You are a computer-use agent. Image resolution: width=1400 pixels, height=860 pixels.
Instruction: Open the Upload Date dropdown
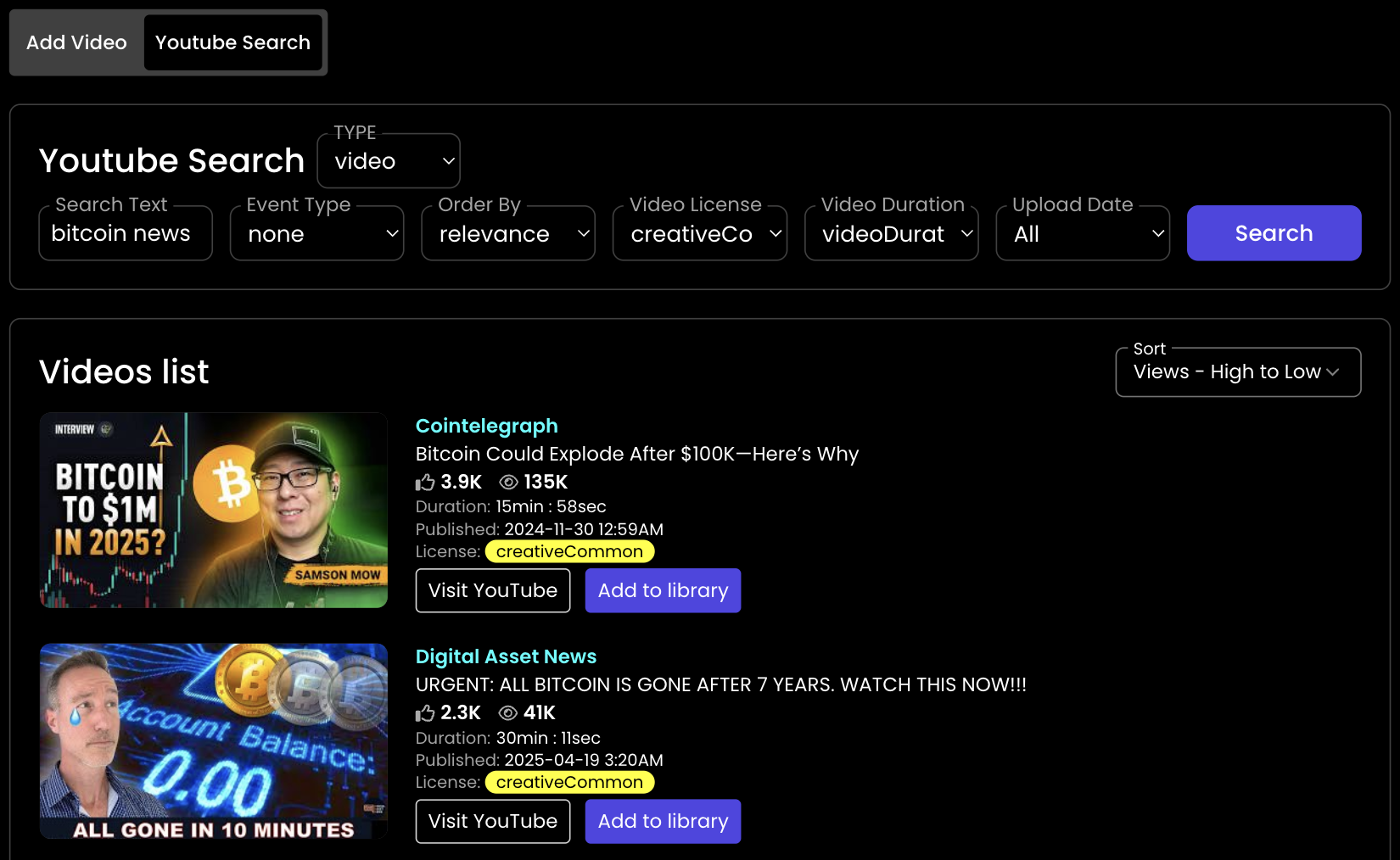[1083, 233]
